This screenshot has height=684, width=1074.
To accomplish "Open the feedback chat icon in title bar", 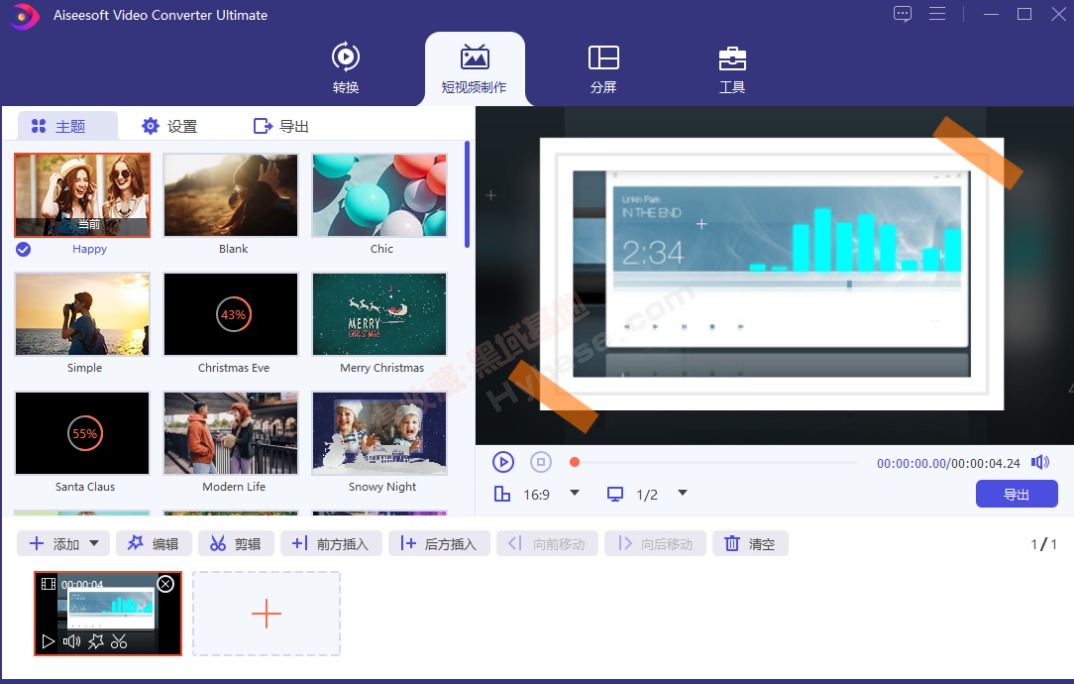I will pyautogui.click(x=902, y=14).
